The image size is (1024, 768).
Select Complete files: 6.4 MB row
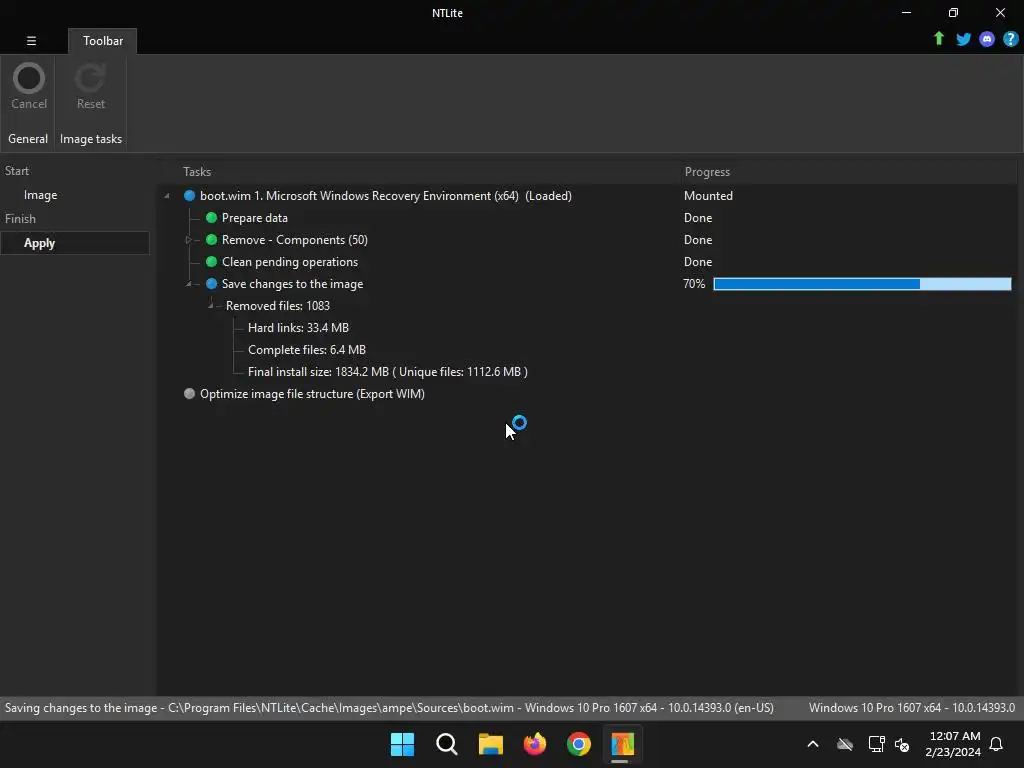(307, 349)
